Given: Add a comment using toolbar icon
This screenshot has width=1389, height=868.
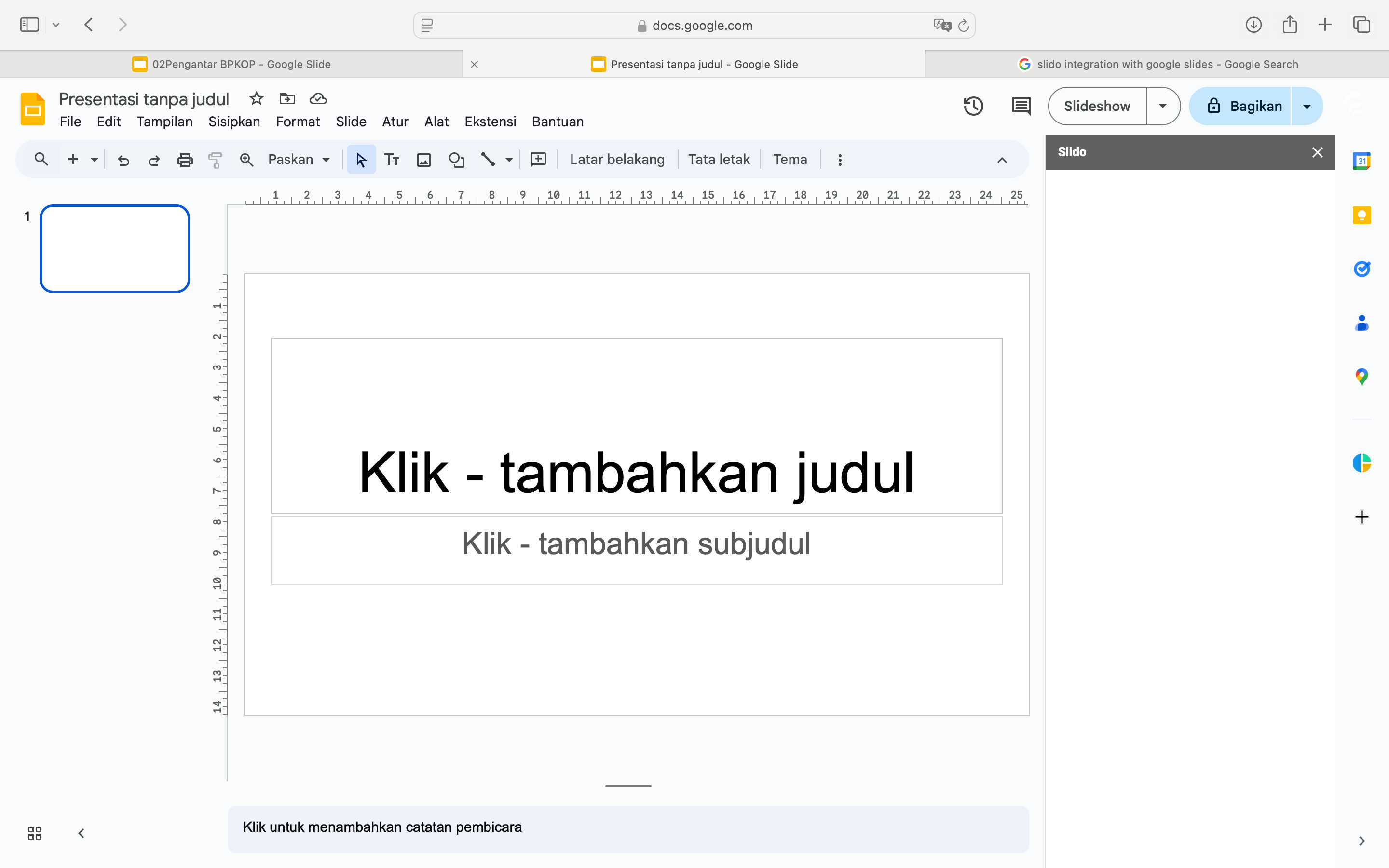Looking at the screenshot, I should [538, 160].
